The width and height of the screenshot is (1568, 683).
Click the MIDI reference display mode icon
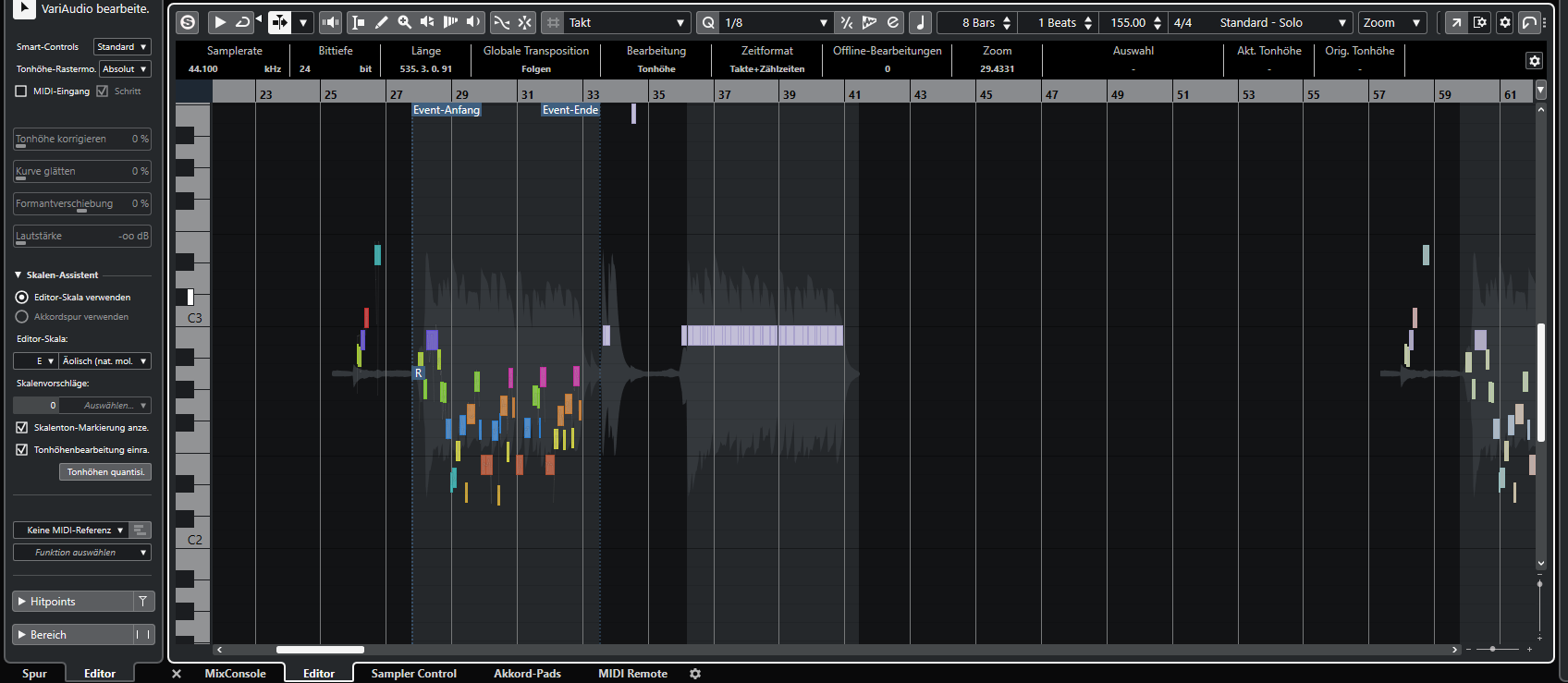140,530
